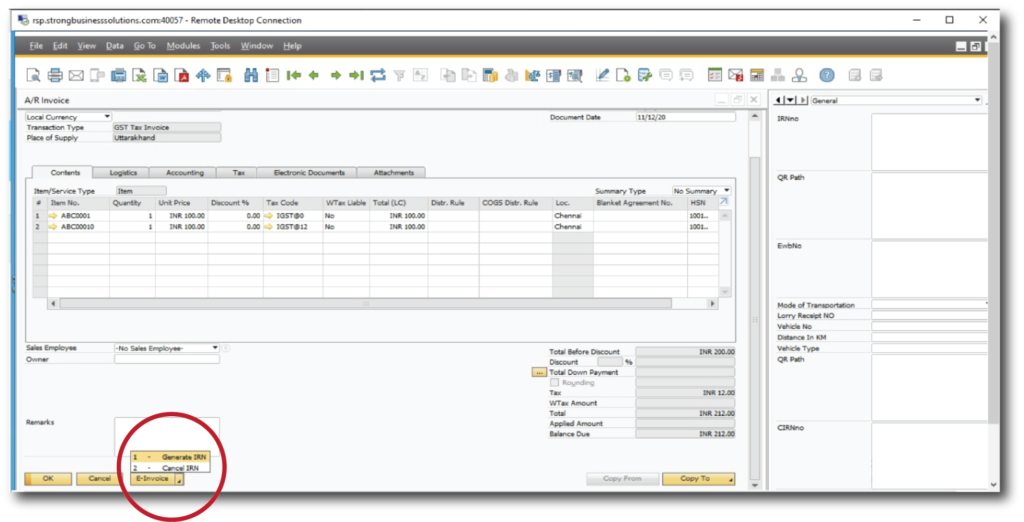Open Print Preview from the toolbar

point(34,75)
